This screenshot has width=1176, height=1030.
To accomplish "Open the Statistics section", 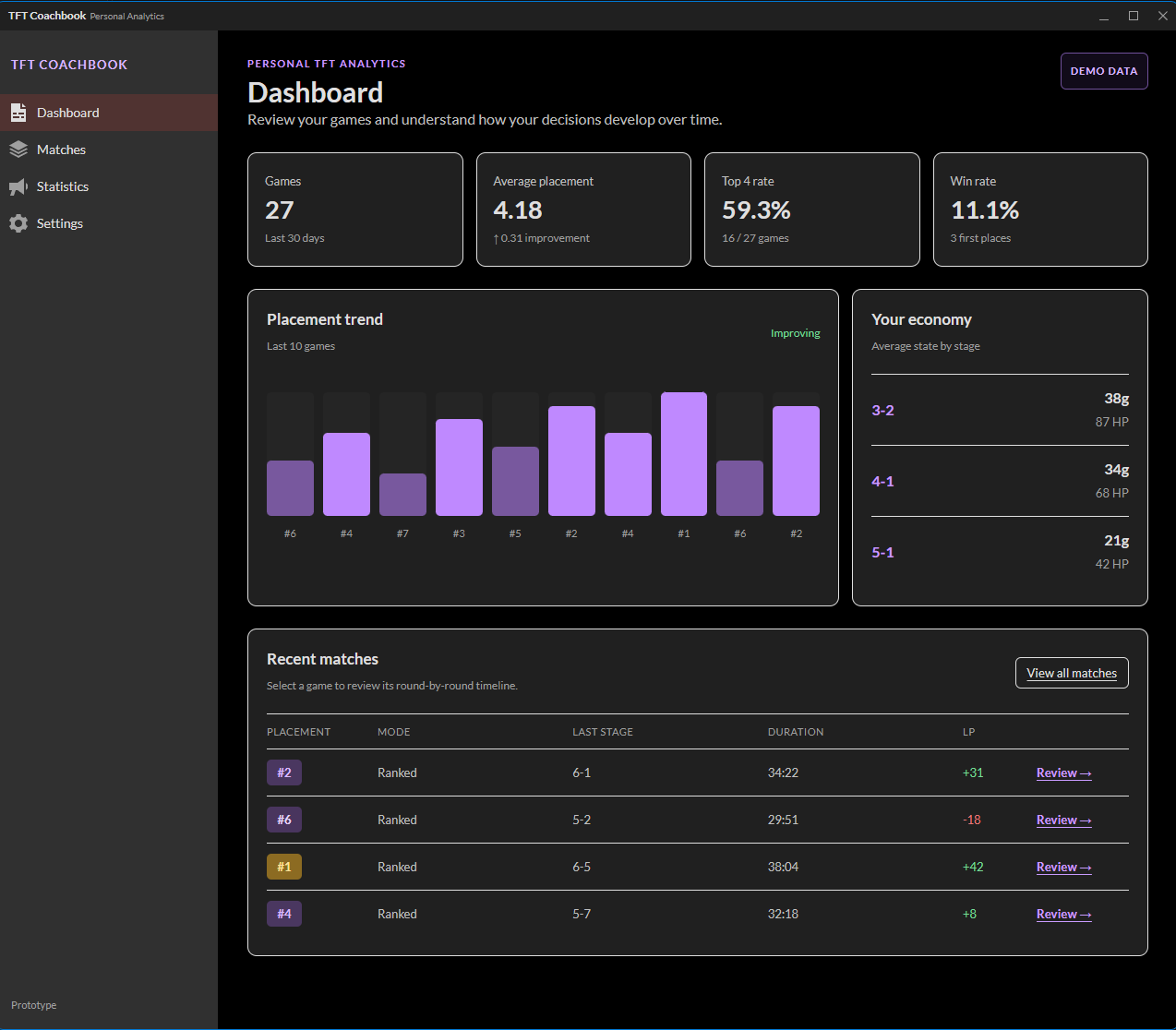I will 109,186.
